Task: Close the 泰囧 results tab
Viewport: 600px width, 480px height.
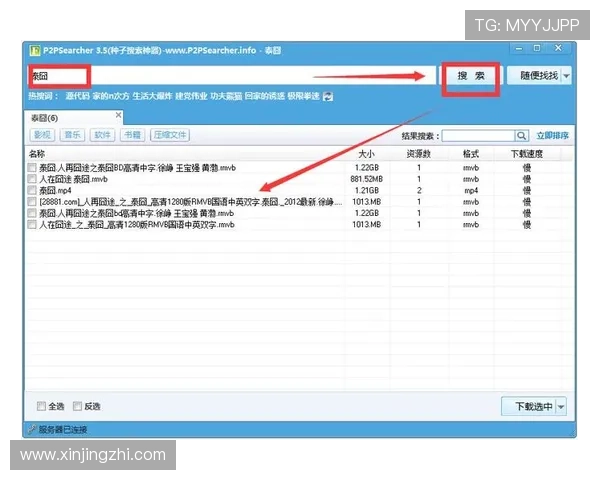Action: coord(117,116)
